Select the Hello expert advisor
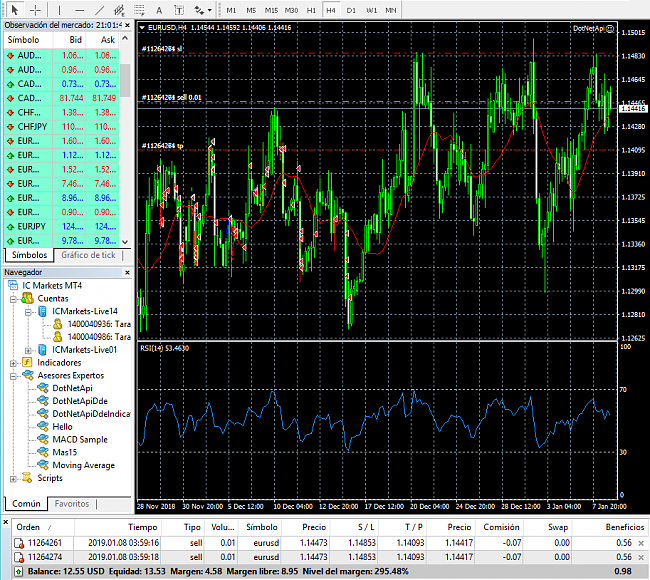Image resolution: width=650 pixels, height=580 pixels. (62, 427)
